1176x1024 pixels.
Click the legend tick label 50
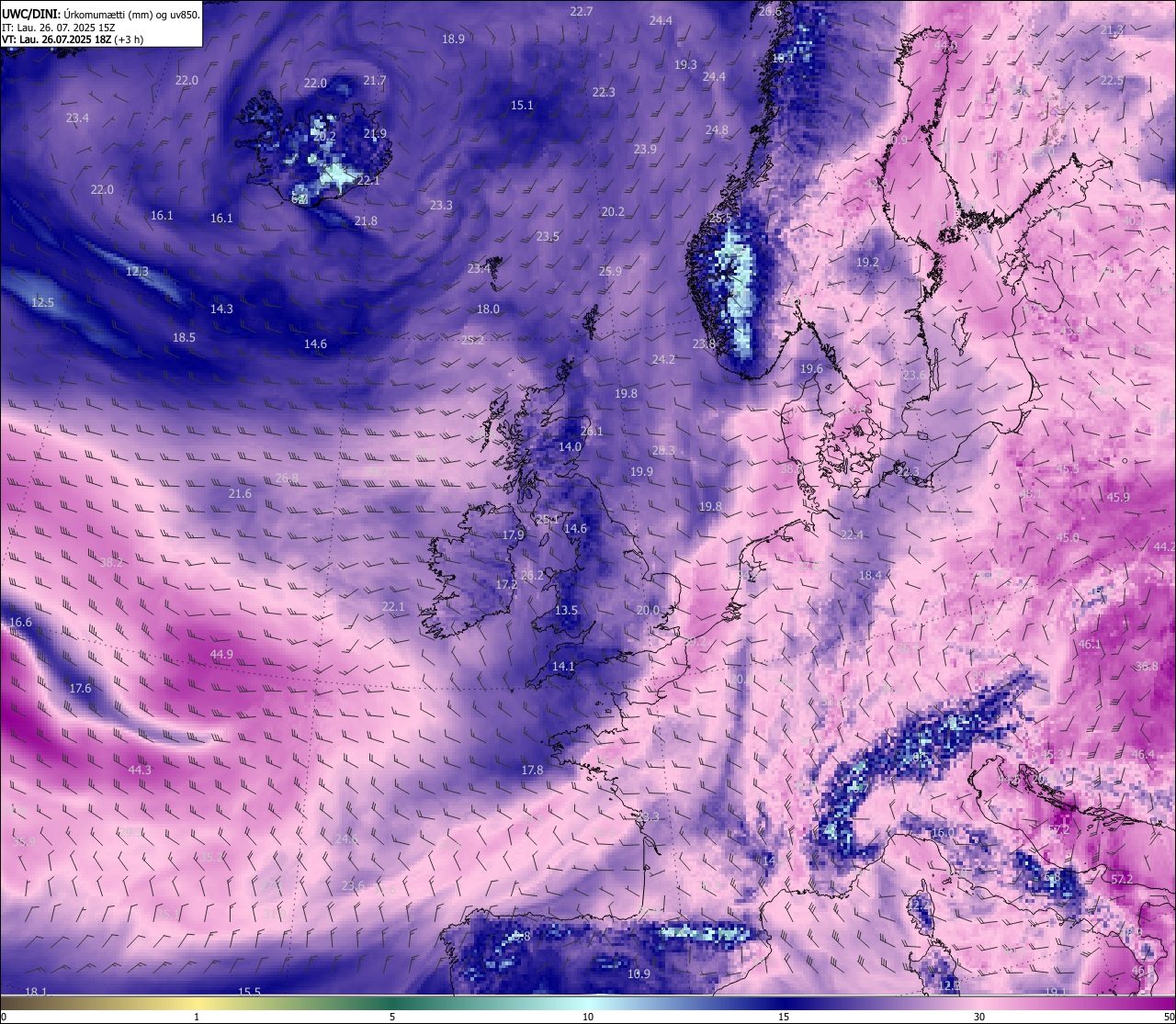click(x=1169, y=1017)
